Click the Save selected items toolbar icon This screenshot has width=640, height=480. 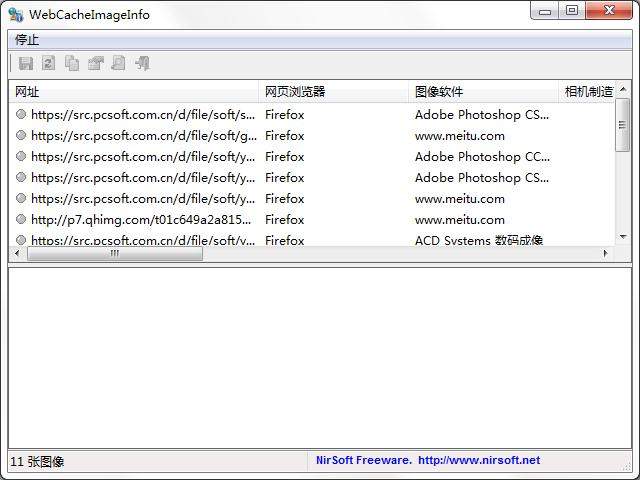click(26, 63)
